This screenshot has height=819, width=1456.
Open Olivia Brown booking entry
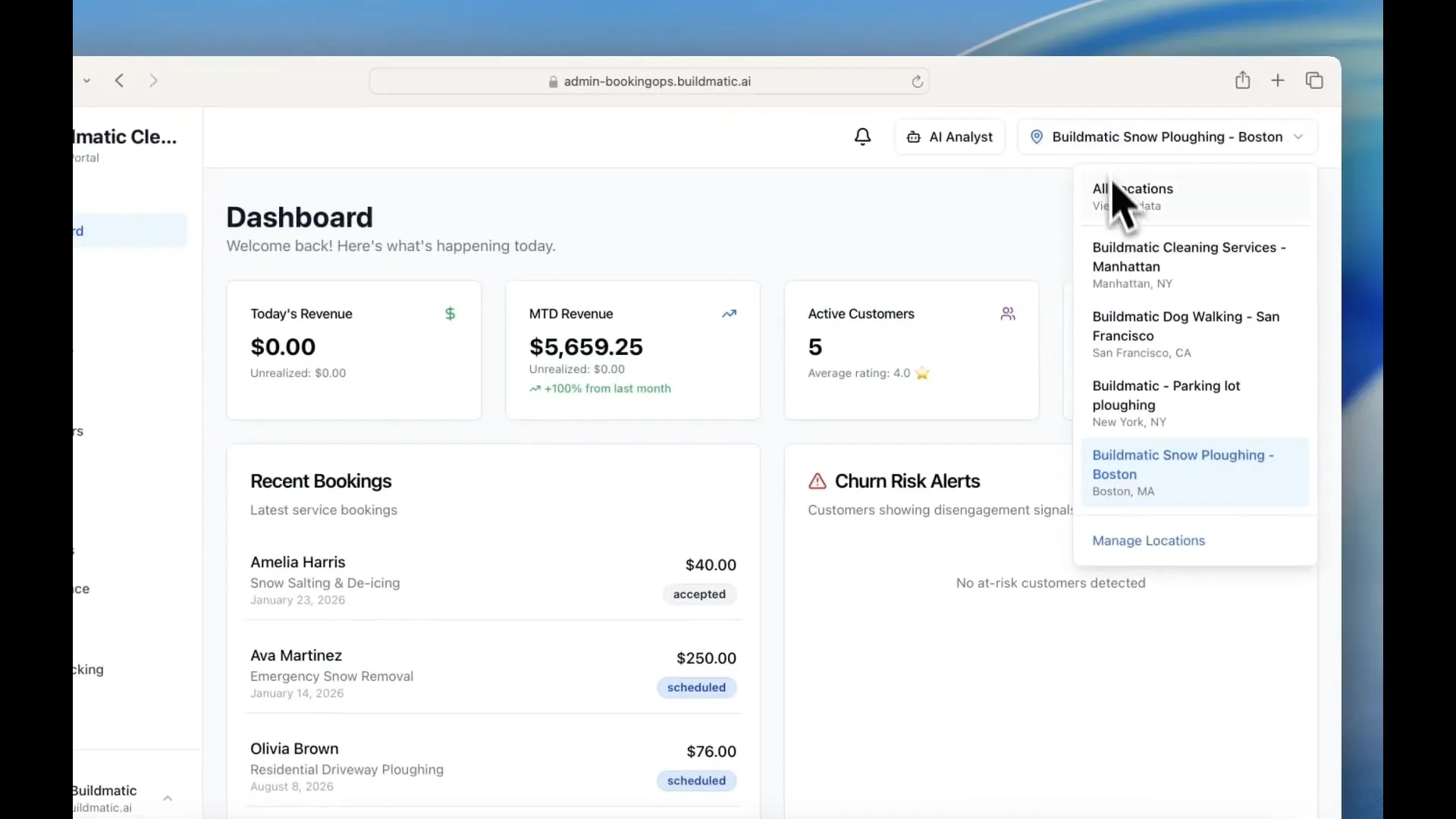[x=494, y=767]
